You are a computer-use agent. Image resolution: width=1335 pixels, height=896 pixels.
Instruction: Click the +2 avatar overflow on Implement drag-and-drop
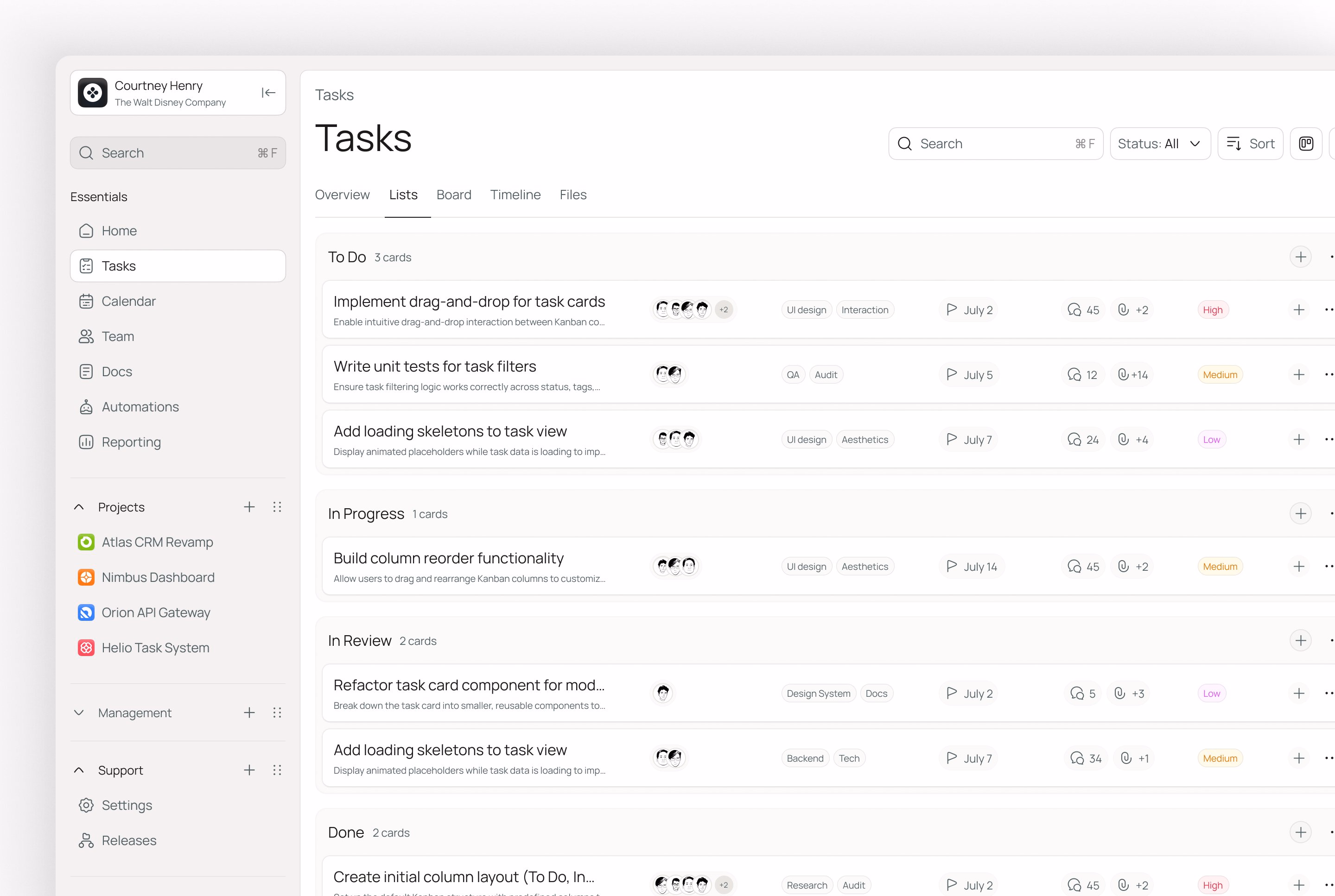[724, 310]
